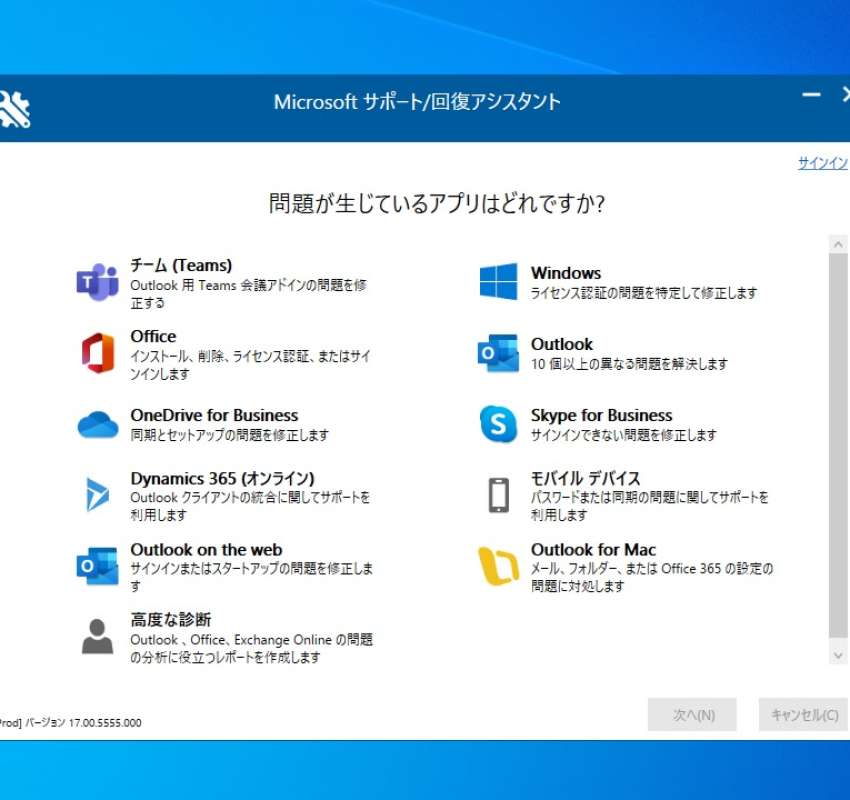Select the Windows heading text
Viewport: 850px width, 800px height.
[x=566, y=273]
